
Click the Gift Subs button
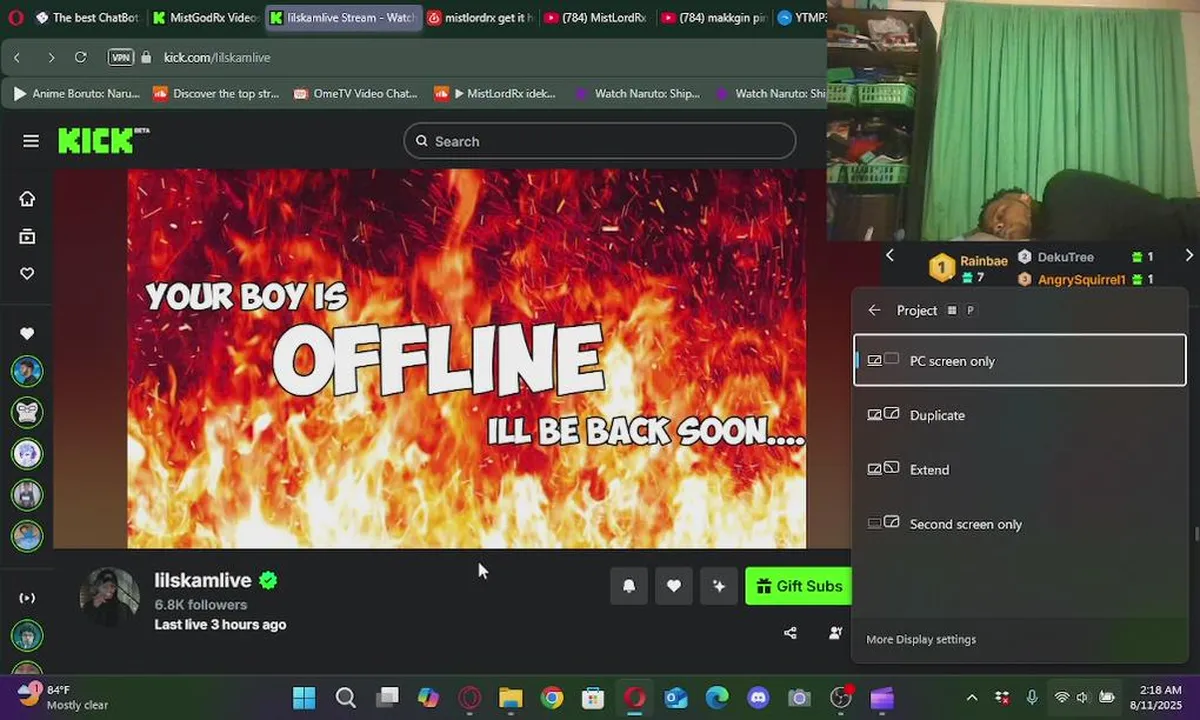coord(799,586)
